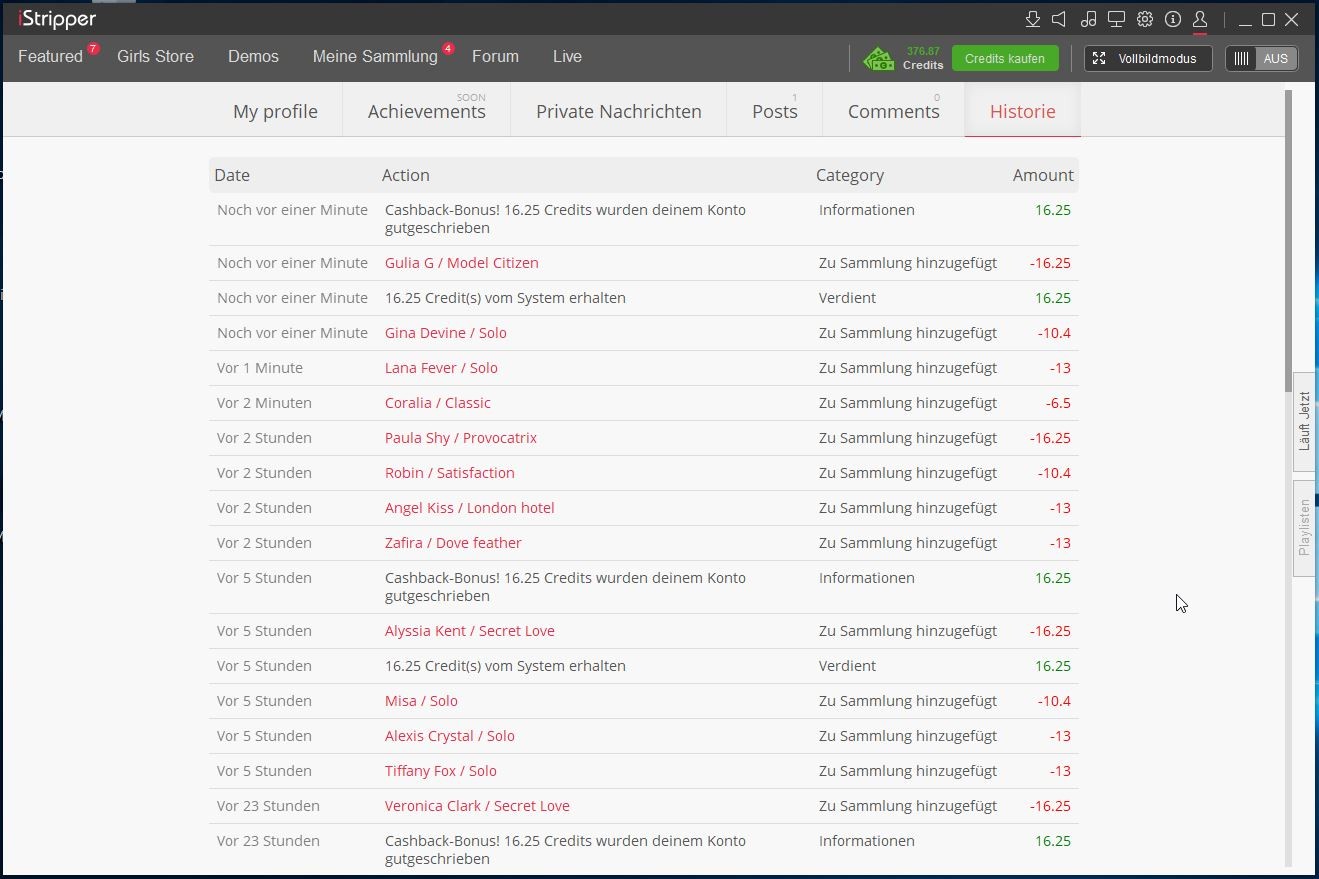Click the Amount column header
This screenshot has width=1319, height=879.
pyautogui.click(x=1043, y=175)
